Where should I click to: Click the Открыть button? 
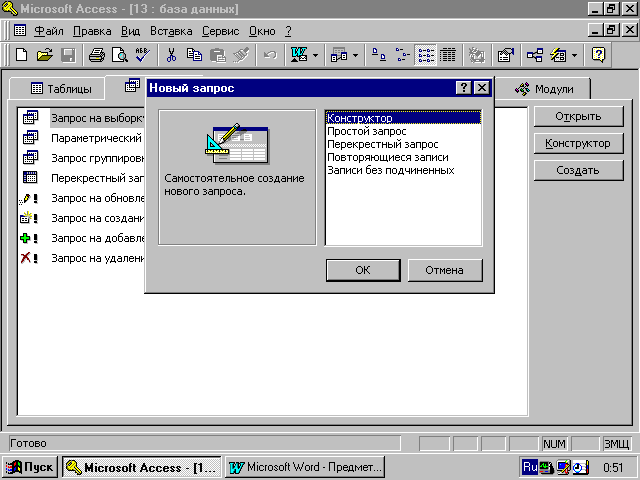578,116
